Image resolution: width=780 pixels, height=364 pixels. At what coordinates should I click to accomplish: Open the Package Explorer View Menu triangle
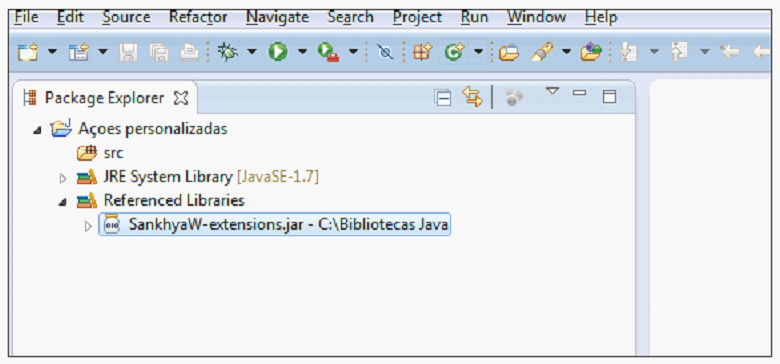click(553, 91)
